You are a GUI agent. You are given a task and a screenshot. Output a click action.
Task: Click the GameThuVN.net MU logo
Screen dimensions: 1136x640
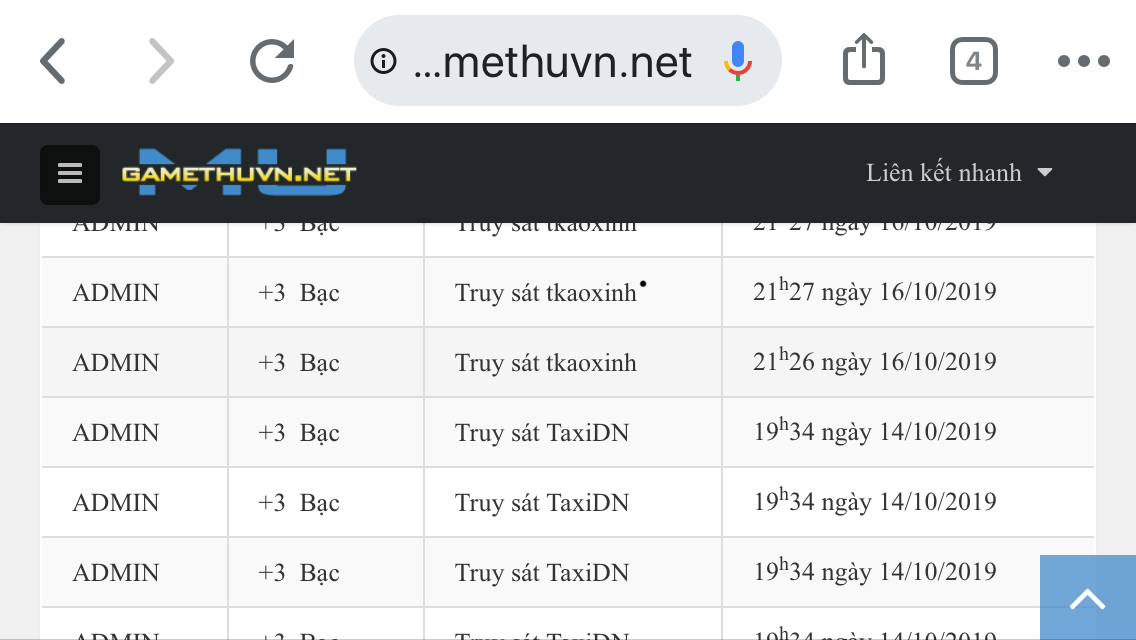239,172
